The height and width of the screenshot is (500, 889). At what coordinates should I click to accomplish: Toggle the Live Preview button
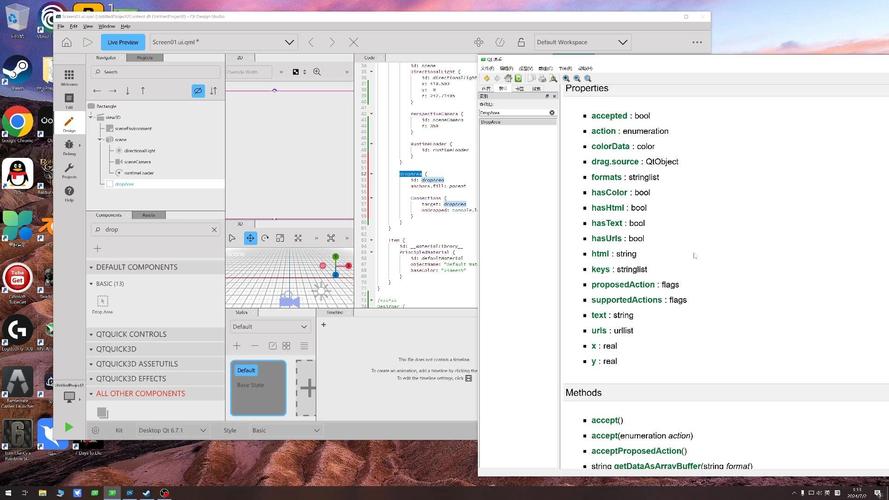123,42
